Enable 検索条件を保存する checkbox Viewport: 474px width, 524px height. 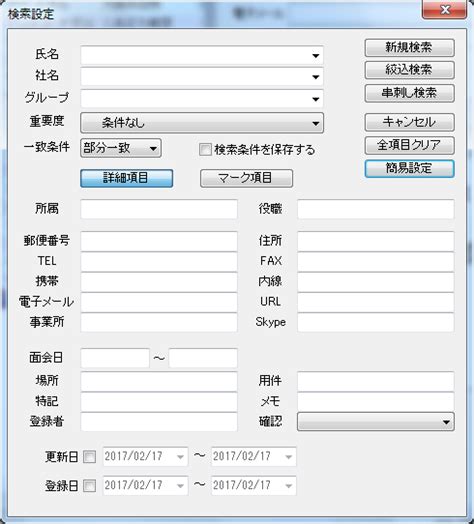(x=205, y=149)
